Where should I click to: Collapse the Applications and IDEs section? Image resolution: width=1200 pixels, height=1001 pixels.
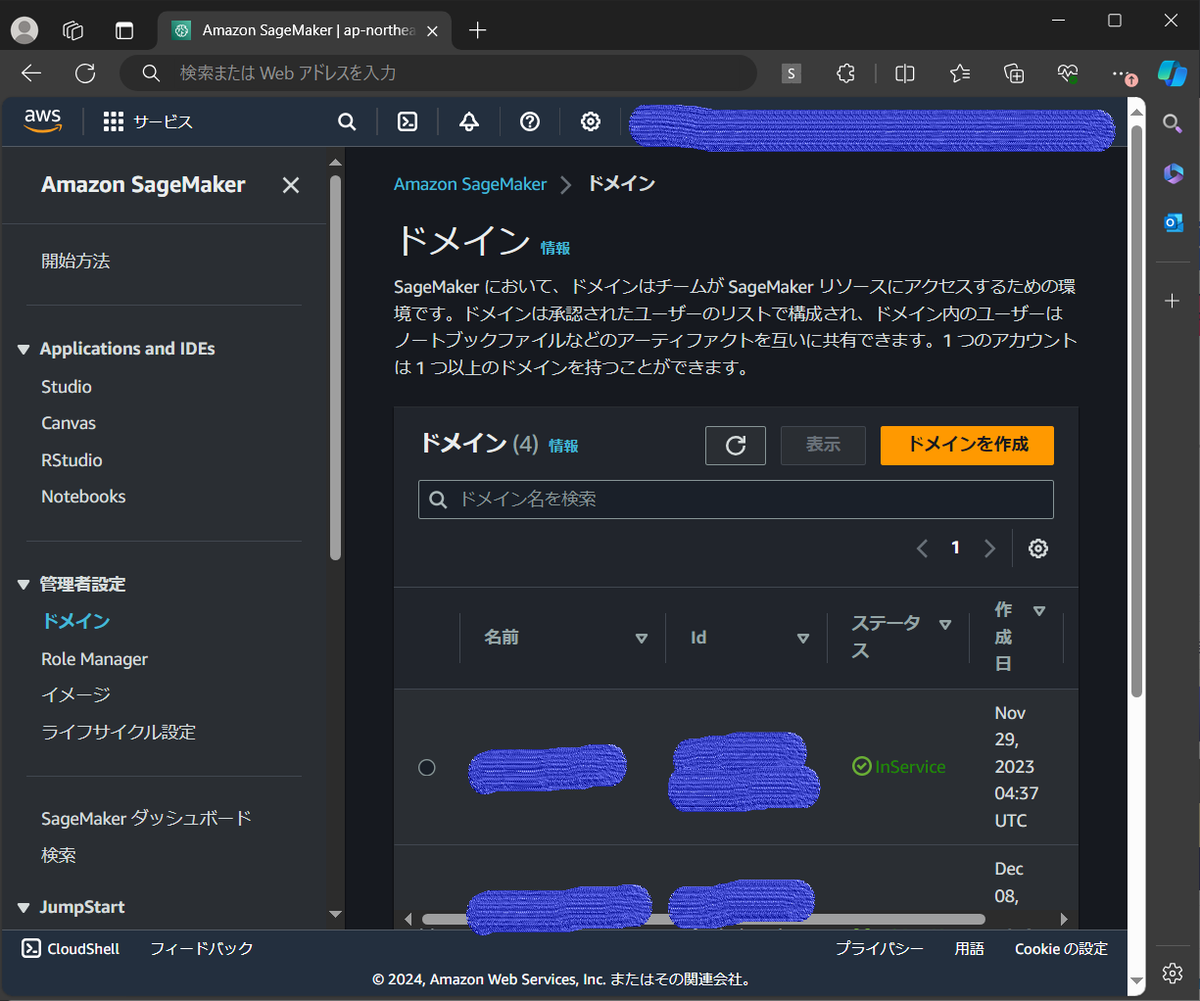pyautogui.click(x=25, y=349)
